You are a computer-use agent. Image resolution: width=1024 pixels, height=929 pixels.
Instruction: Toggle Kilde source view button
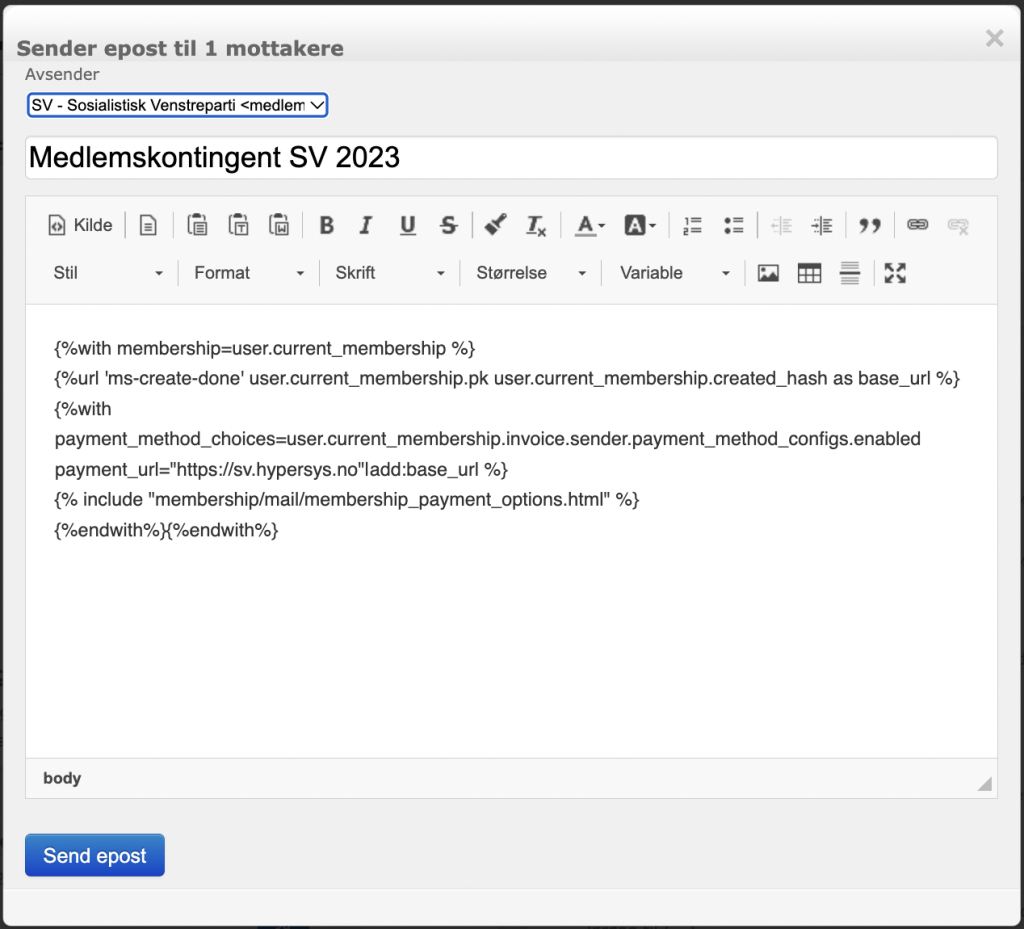pyautogui.click(x=80, y=225)
